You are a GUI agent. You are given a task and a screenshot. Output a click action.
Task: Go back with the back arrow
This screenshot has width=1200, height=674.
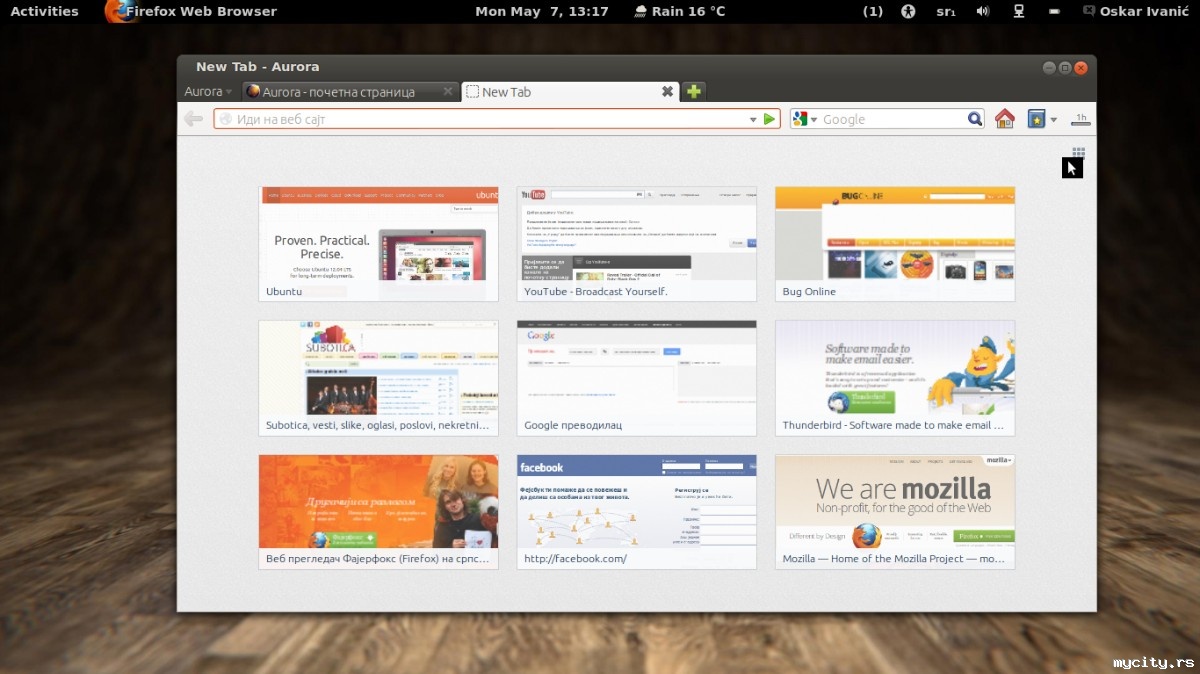[193, 119]
